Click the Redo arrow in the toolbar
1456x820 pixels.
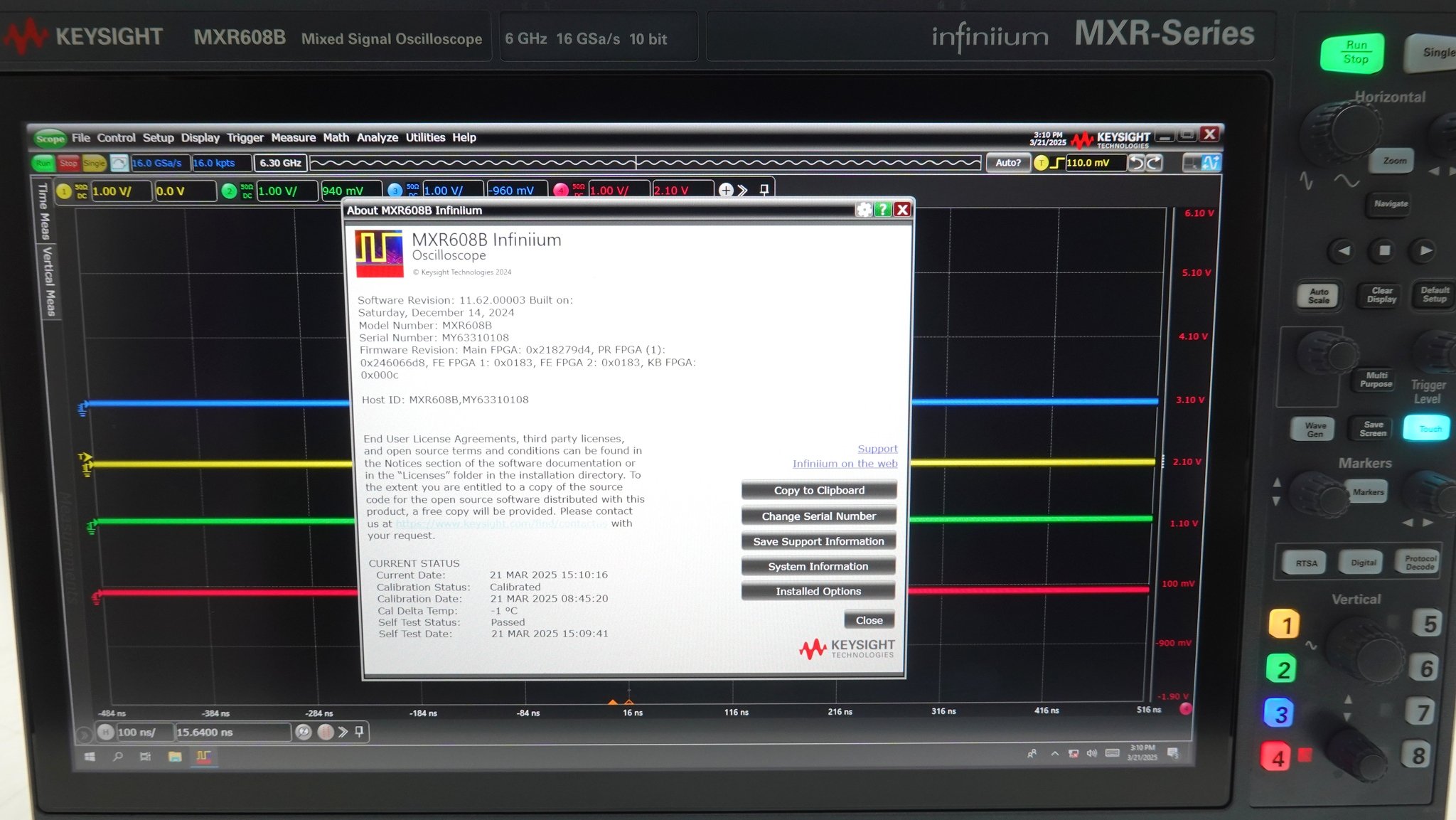click(1155, 163)
